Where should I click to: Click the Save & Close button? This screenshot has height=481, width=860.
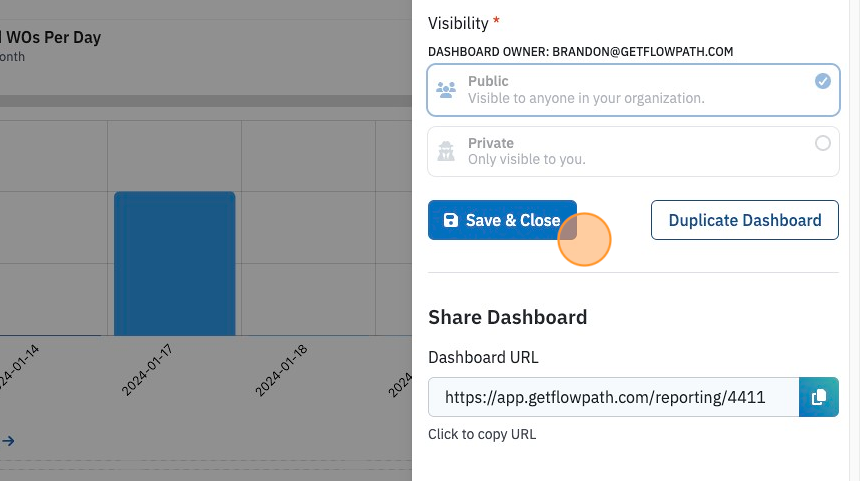tap(502, 220)
